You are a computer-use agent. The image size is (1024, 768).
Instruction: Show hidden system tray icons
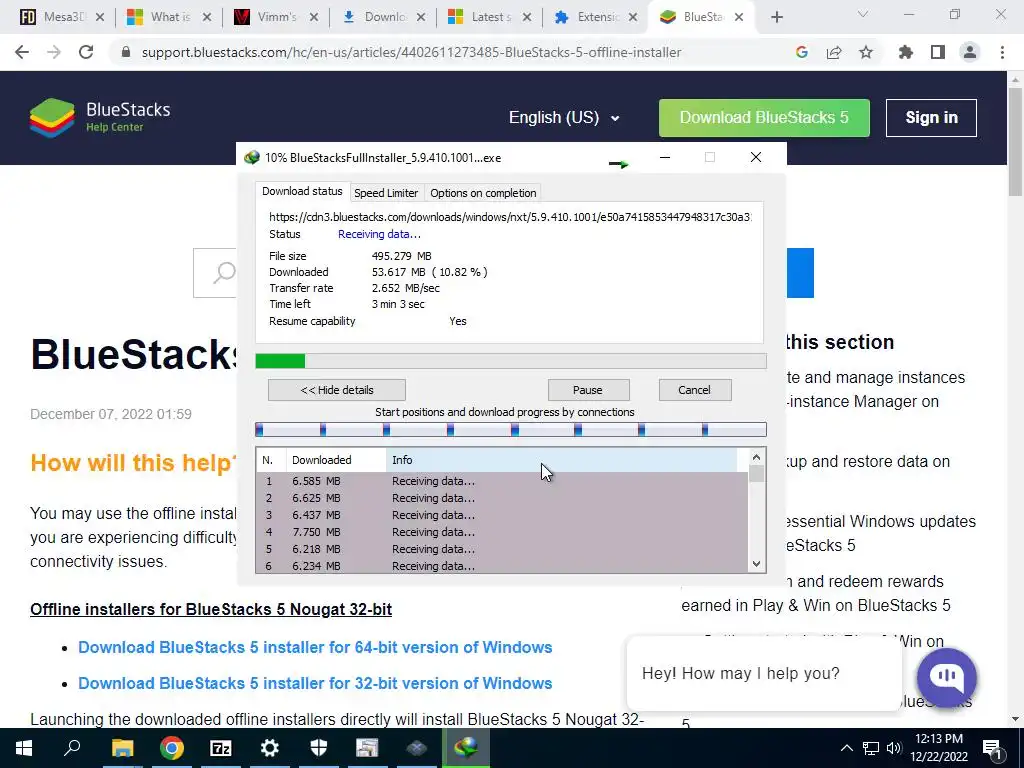point(846,748)
